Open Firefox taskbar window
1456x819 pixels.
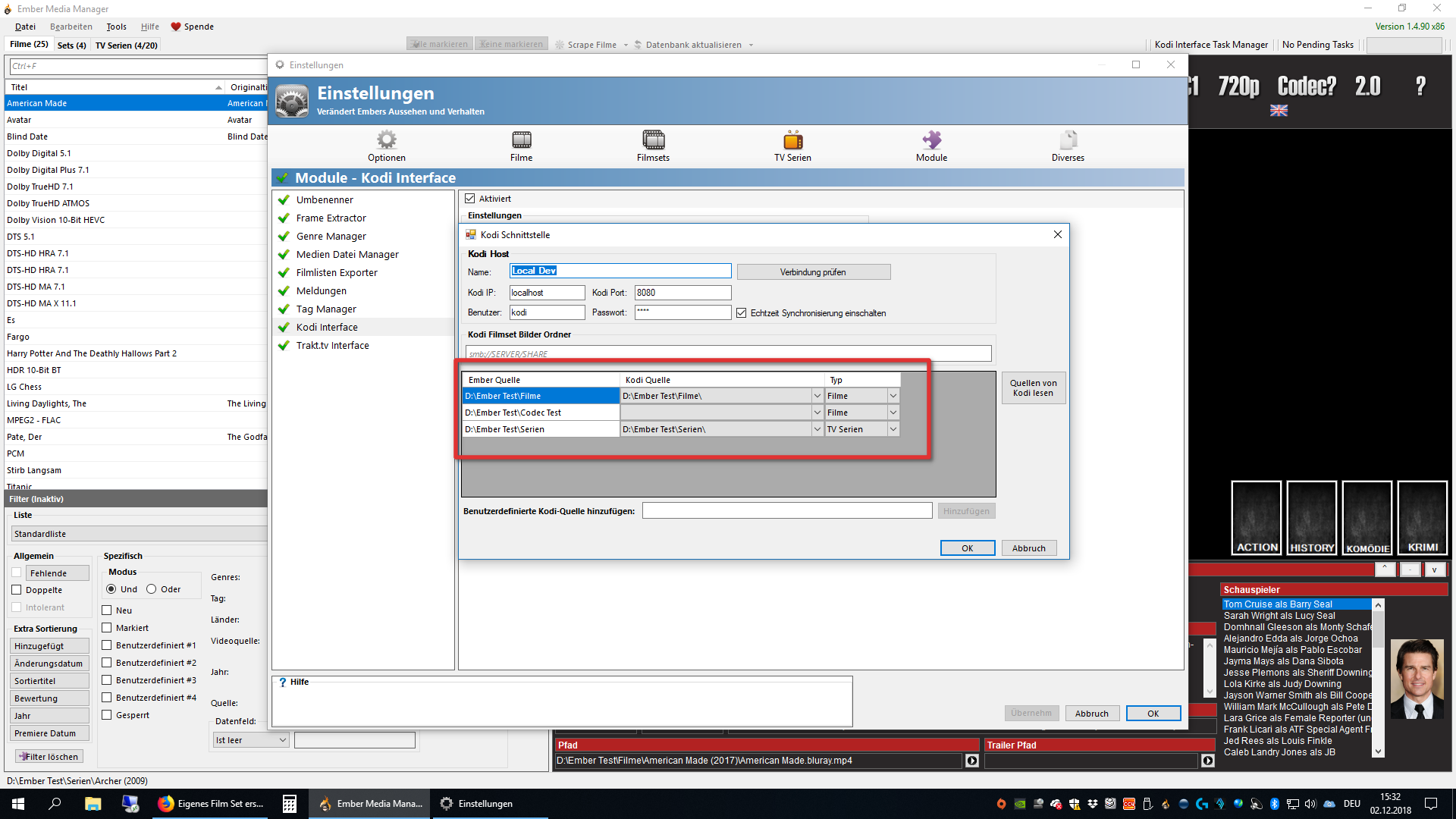tap(212, 804)
